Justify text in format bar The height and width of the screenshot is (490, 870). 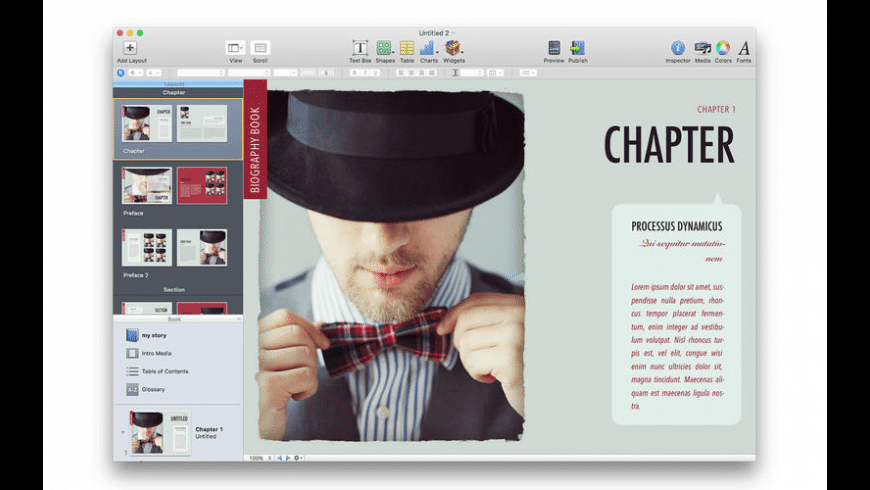point(432,73)
